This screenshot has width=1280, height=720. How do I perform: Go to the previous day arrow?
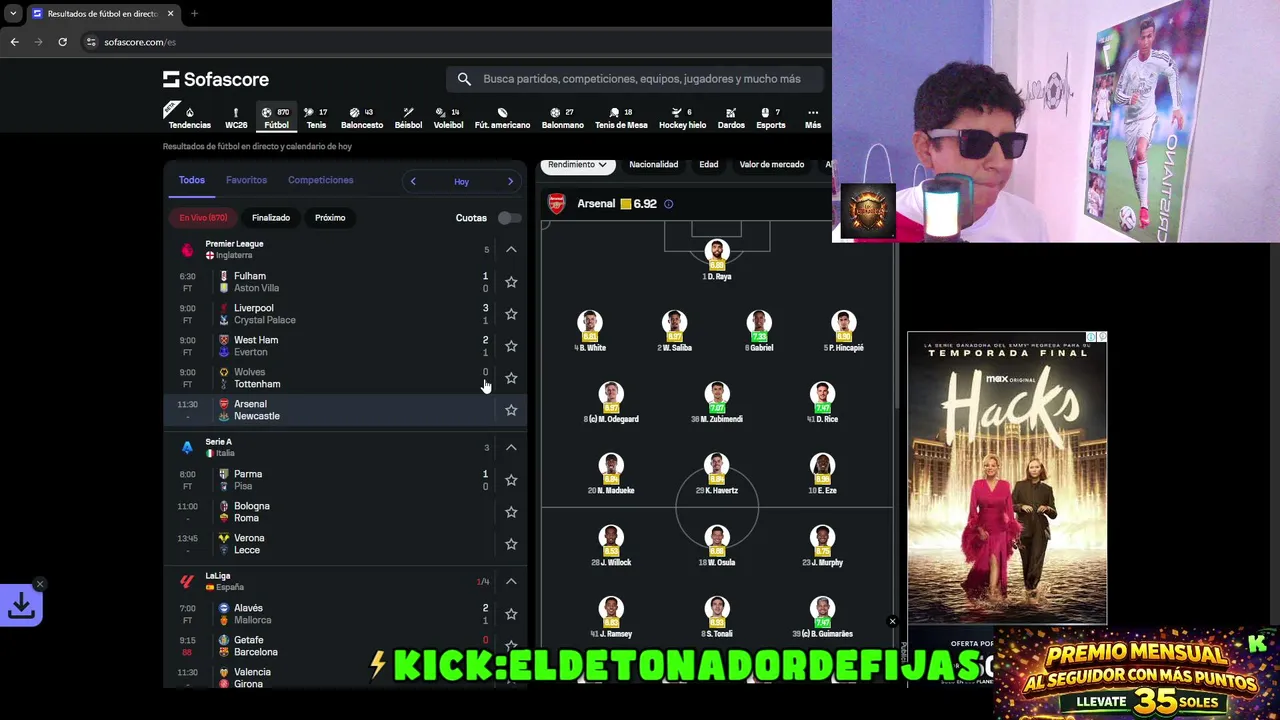click(413, 181)
